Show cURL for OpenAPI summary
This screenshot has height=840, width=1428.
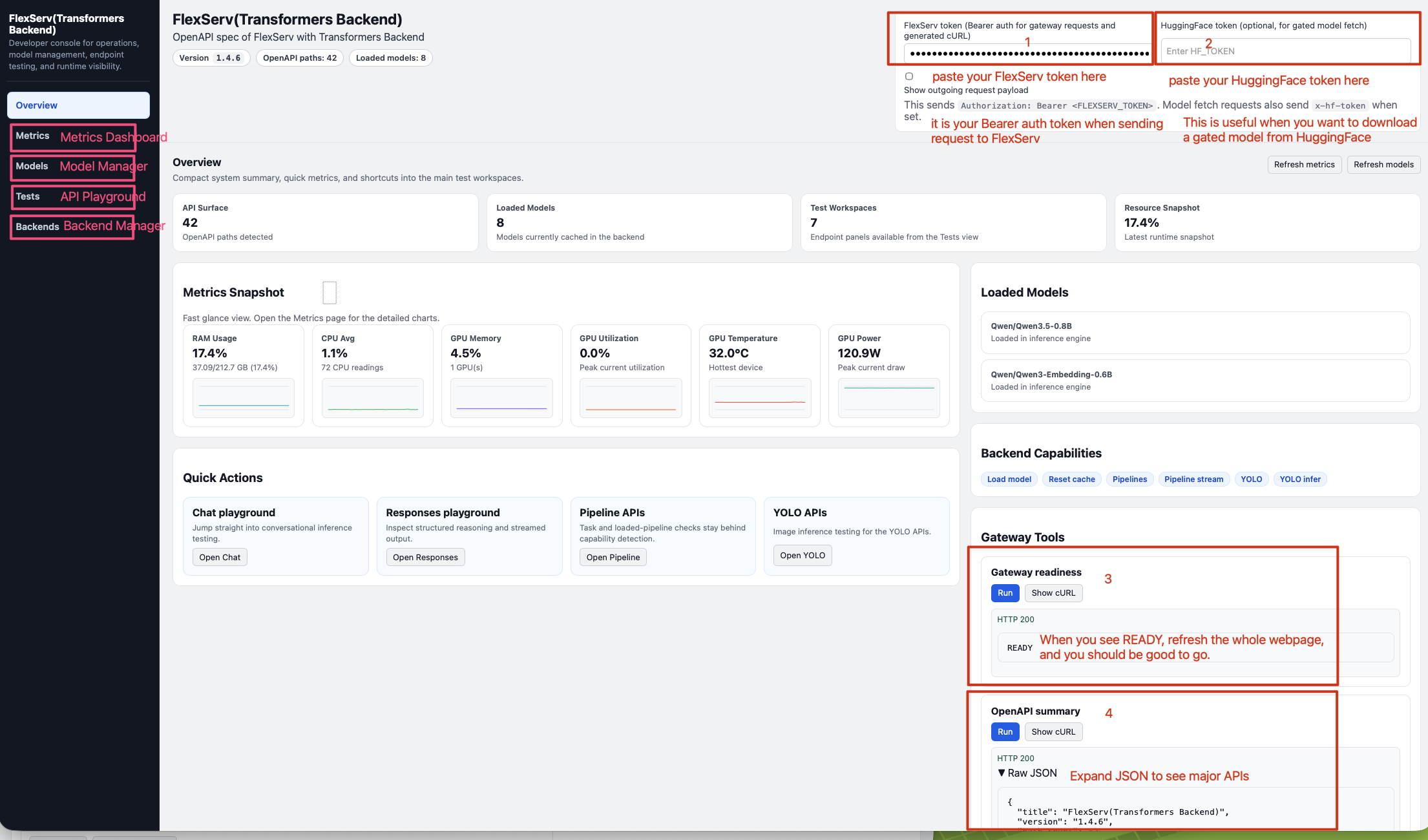point(1053,732)
